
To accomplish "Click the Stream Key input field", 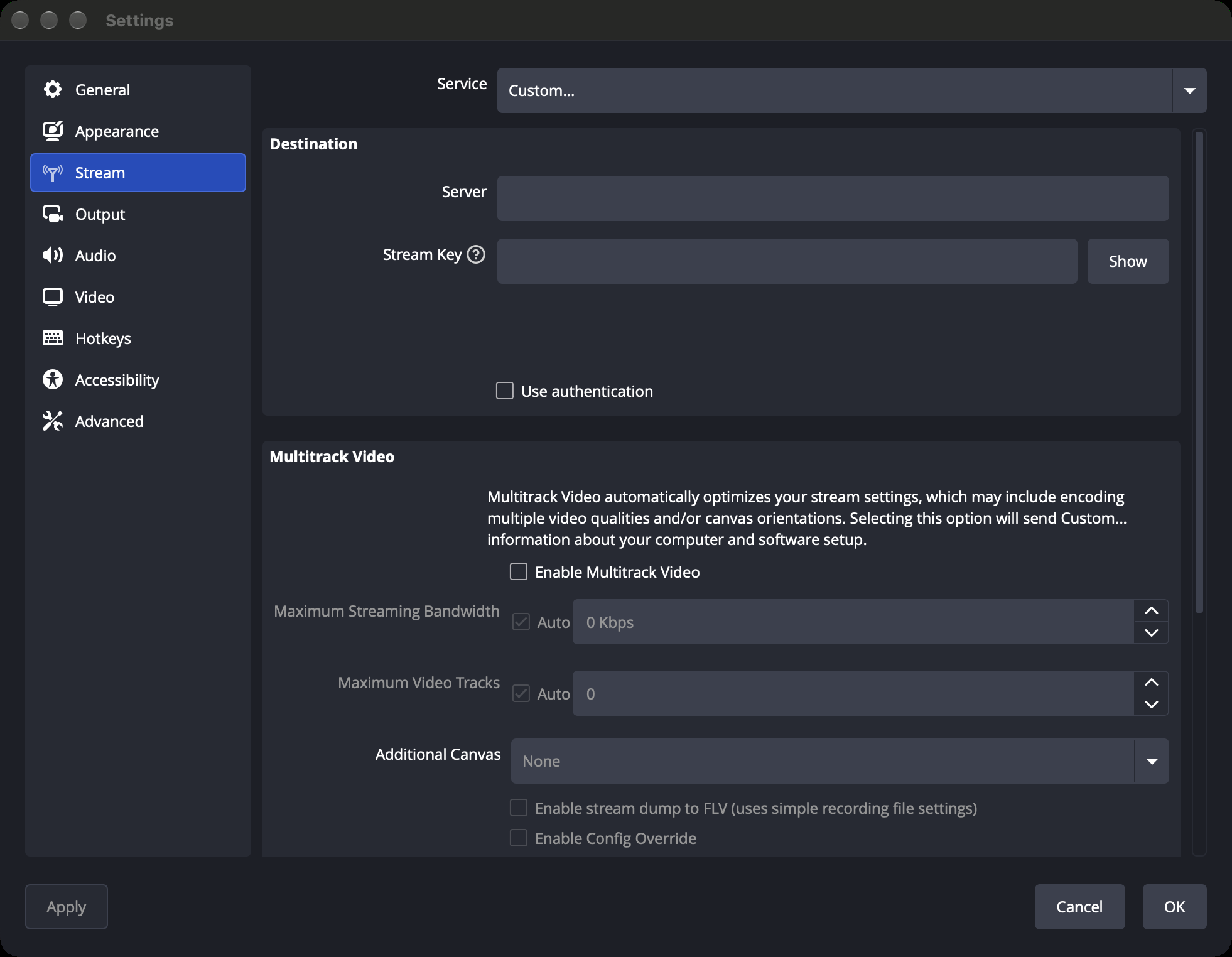I will (787, 261).
